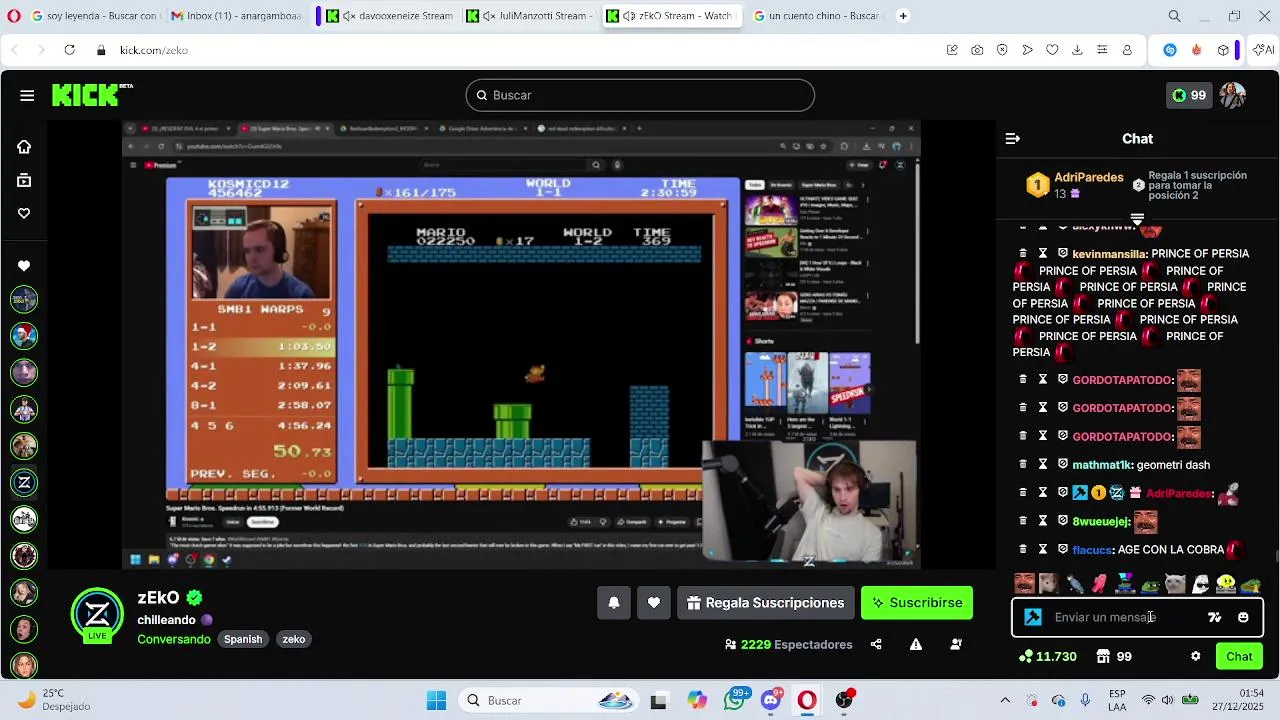The height and width of the screenshot is (720, 1280).
Task: Open the emoji picker in the message box
Action: [1243, 618]
